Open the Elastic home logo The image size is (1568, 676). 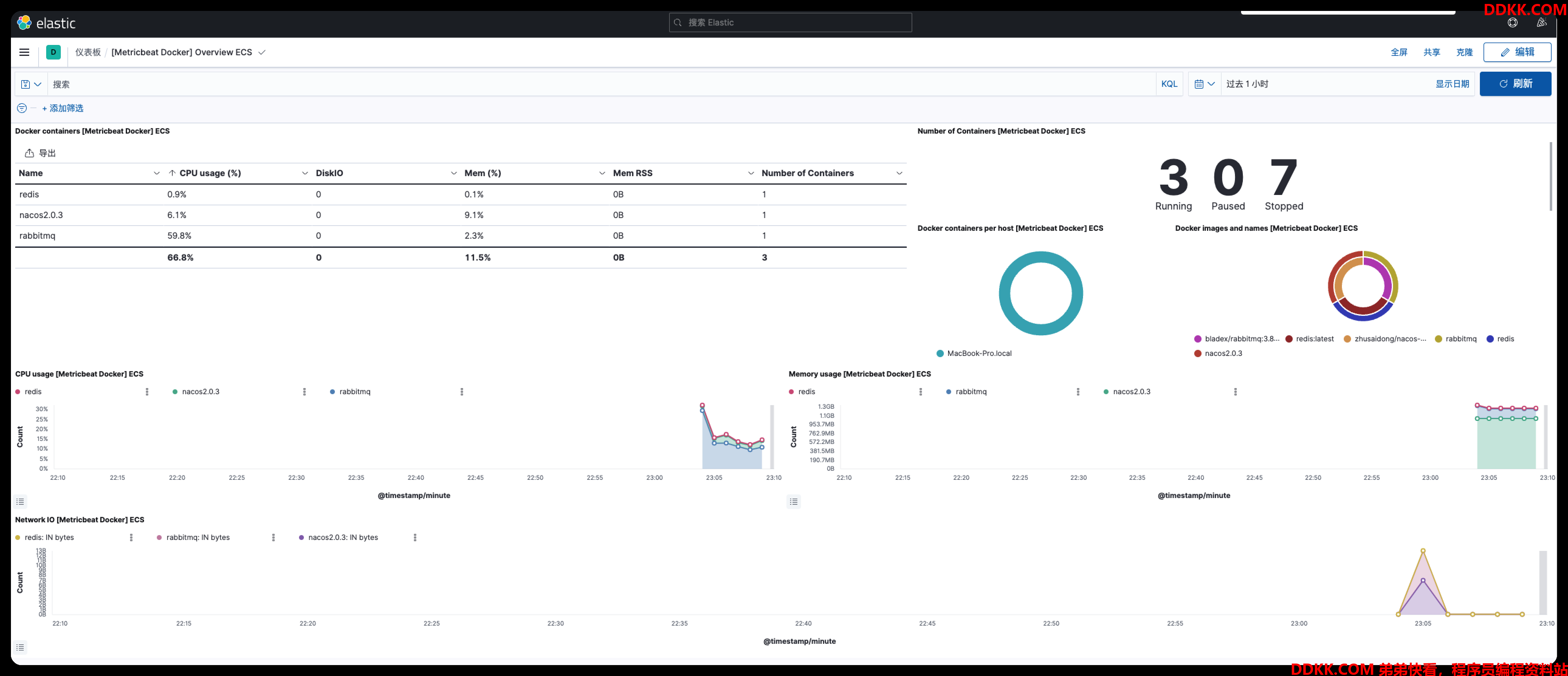[x=46, y=23]
